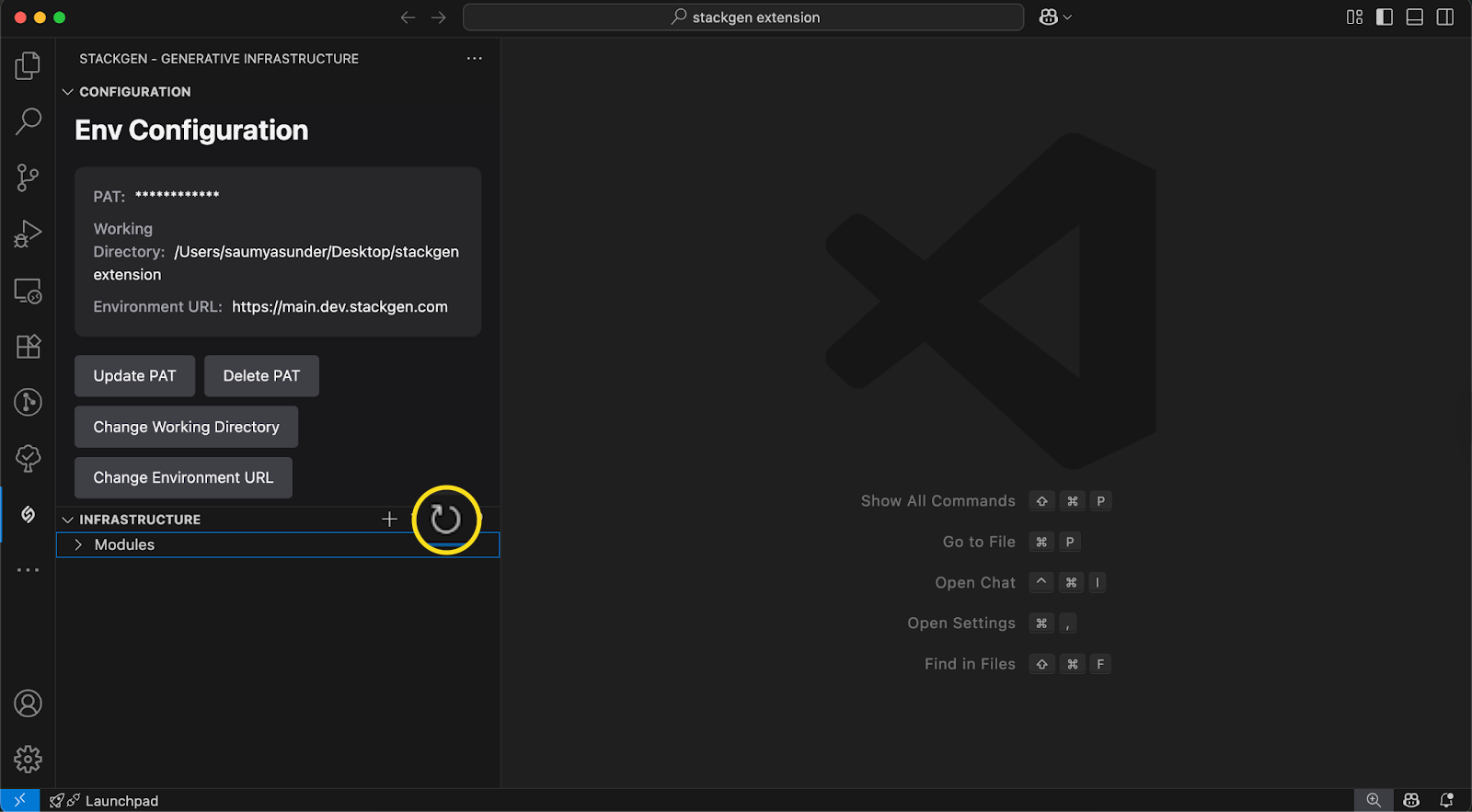Click the zoom icon in status bar
The width and height of the screenshot is (1472, 812).
(1374, 800)
